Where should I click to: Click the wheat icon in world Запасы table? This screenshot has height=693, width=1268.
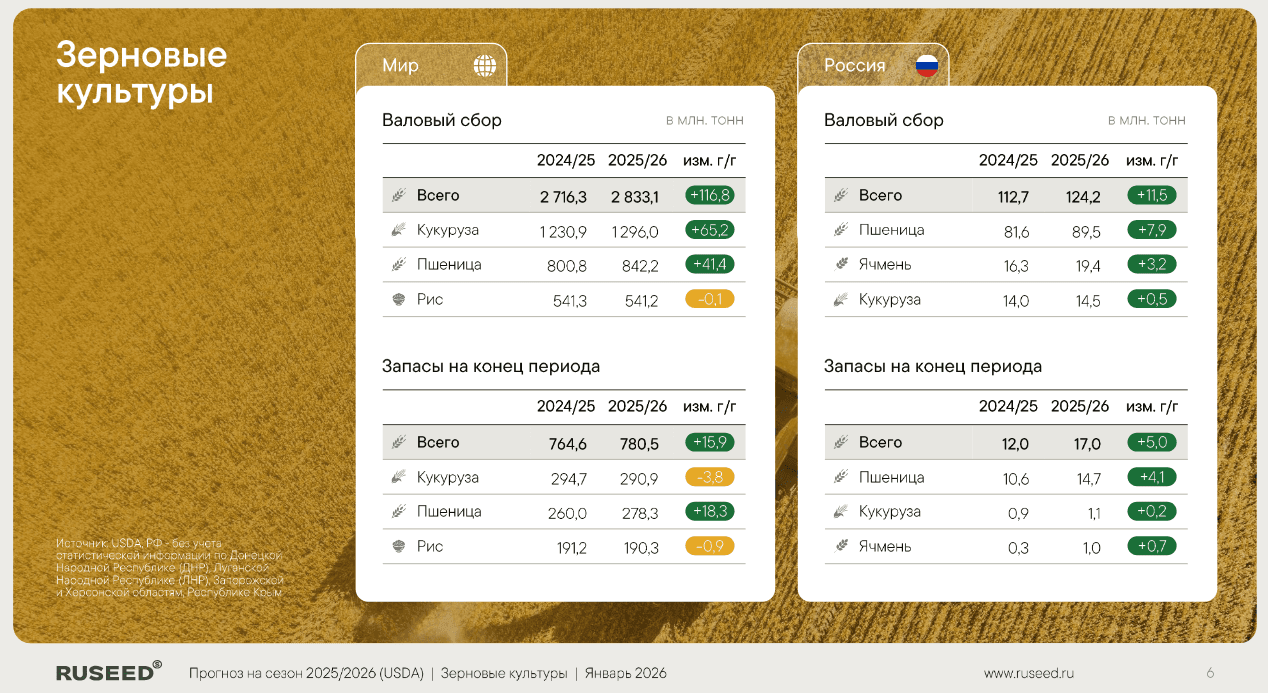[x=398, y=512]
